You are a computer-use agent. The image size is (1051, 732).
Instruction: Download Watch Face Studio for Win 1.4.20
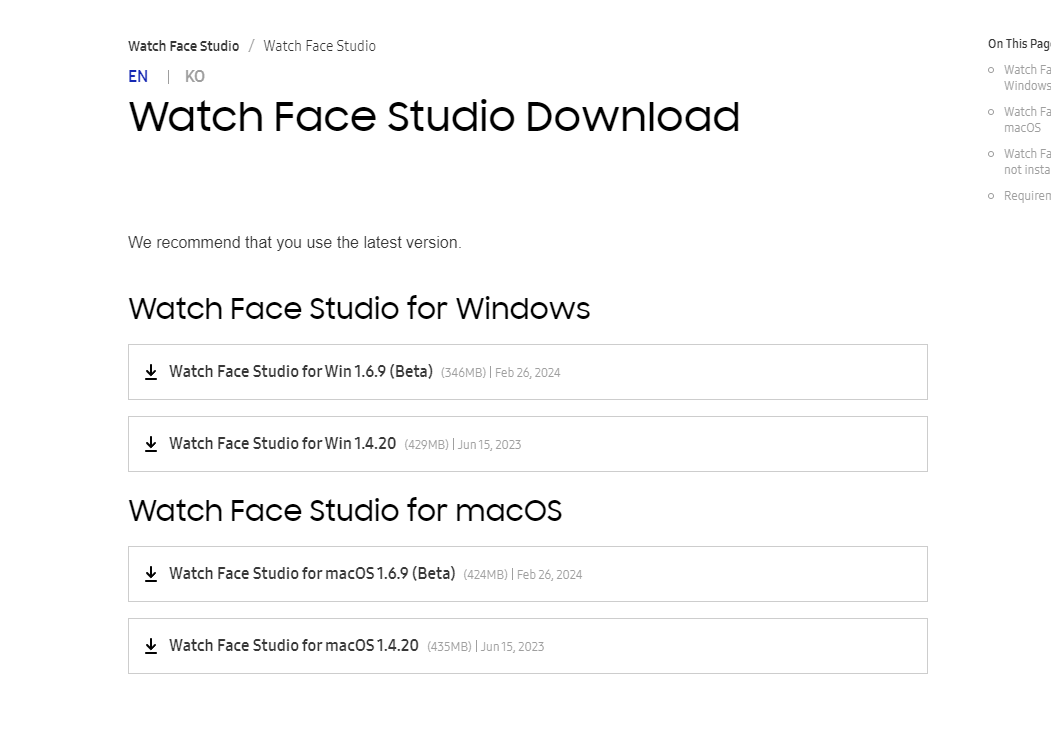(x=528, y=444)
